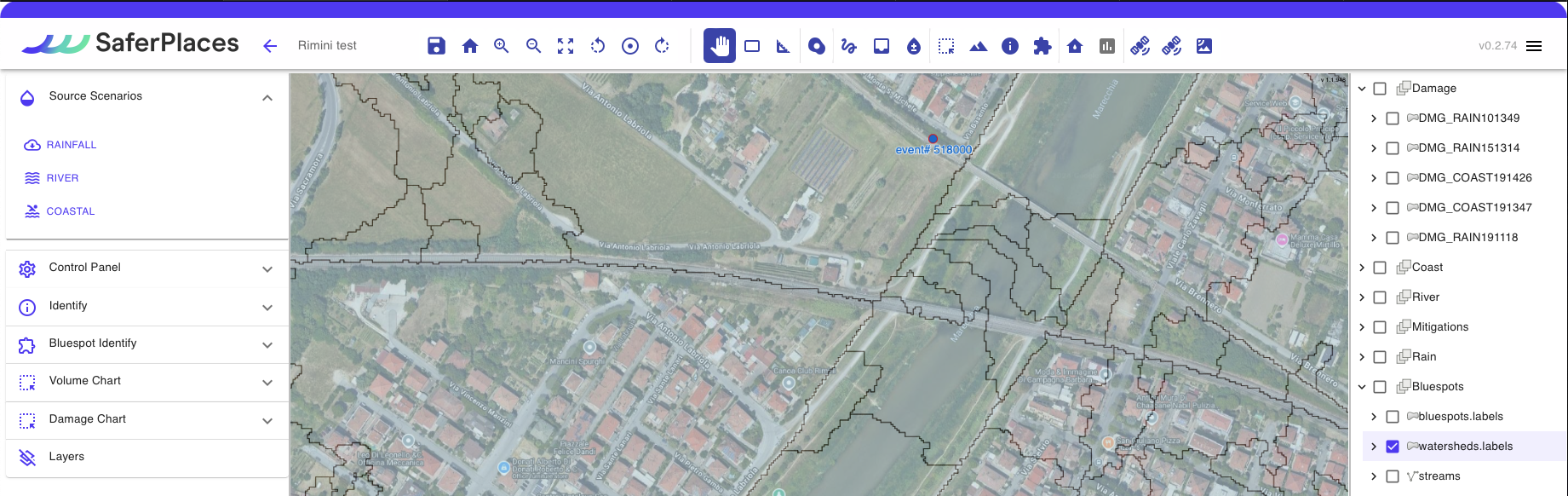The width and height of the screenshot is (1568, 496).
Task: Click the info identify toolbar icon
Action: [1010, 46]
